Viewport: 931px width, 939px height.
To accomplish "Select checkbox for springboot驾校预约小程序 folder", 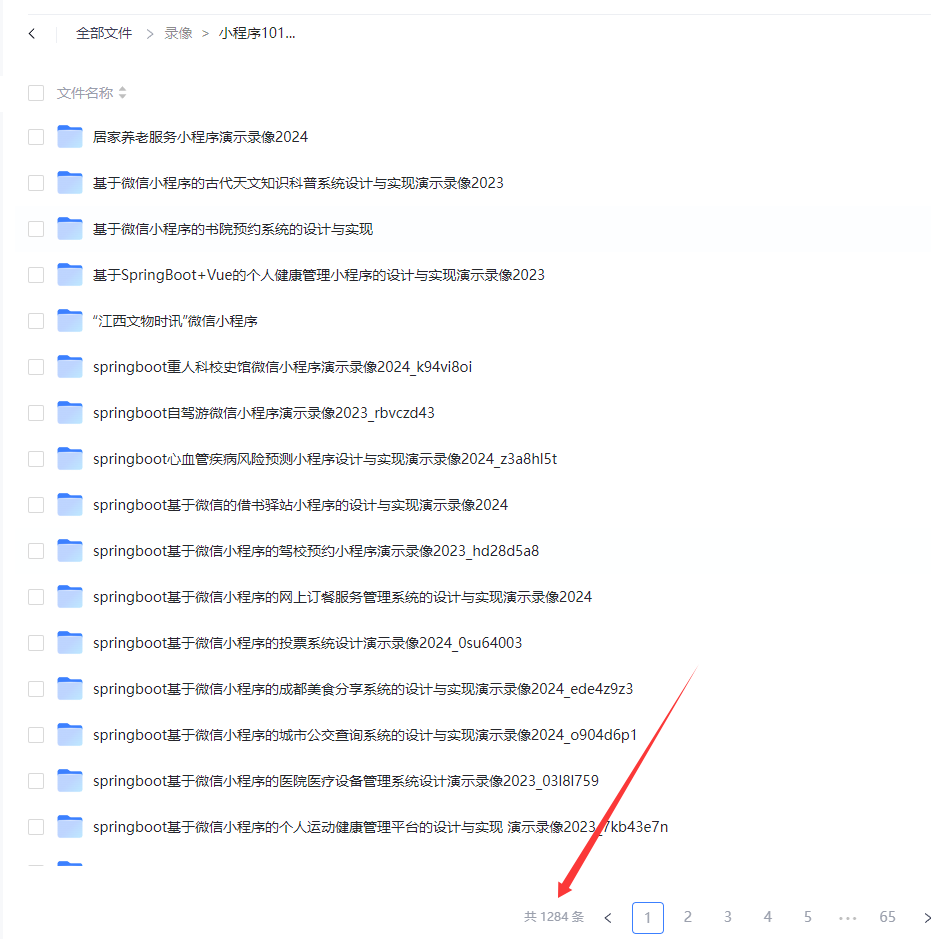I will (x=36, y=551).
